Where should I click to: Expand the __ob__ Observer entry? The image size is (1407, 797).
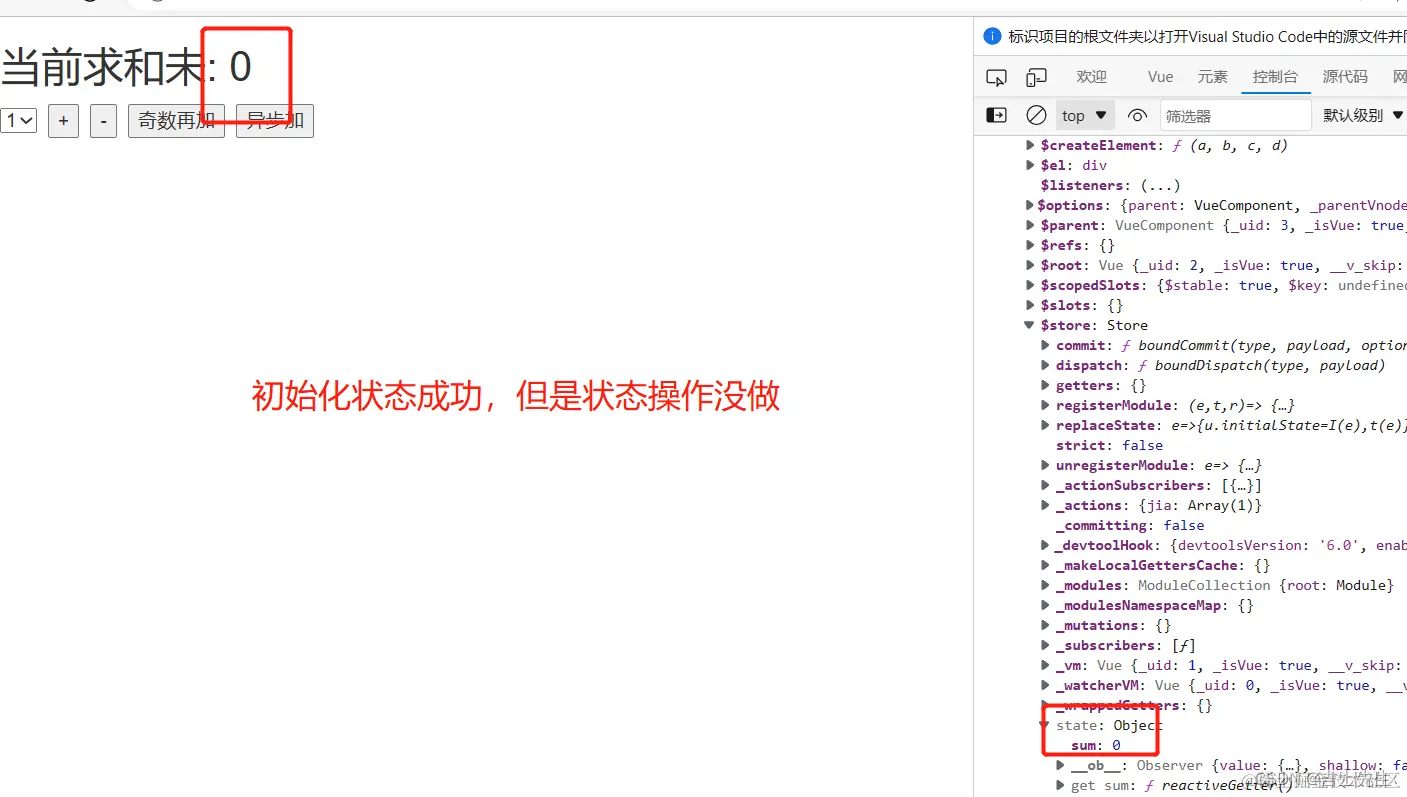[1061, 765]
